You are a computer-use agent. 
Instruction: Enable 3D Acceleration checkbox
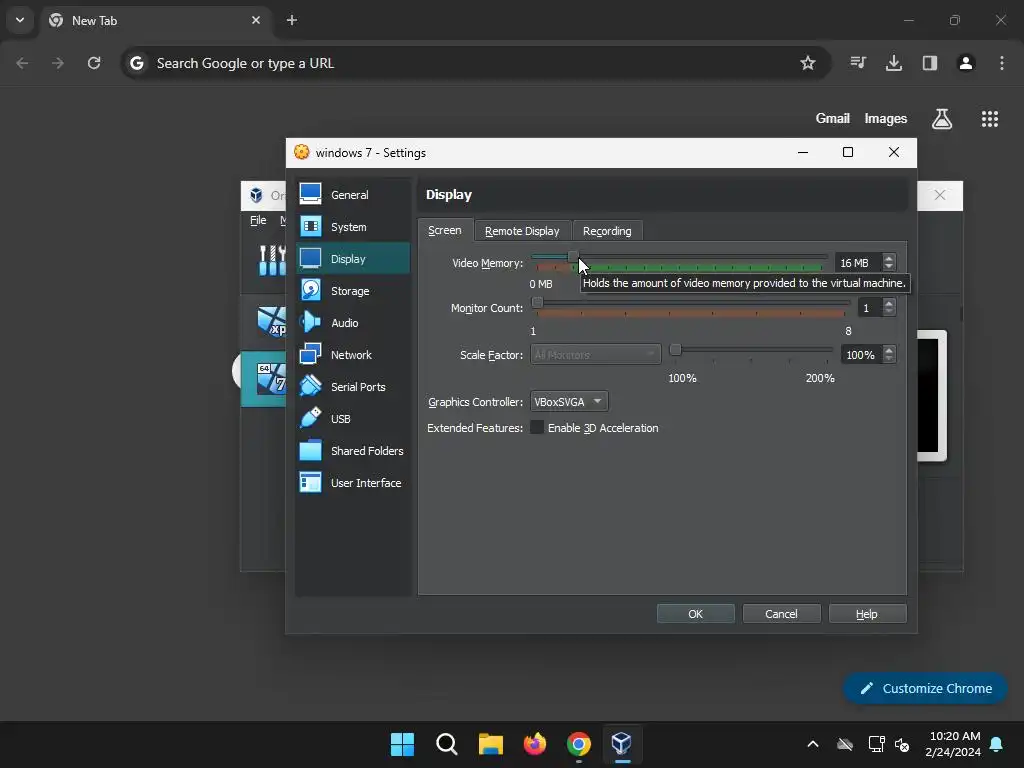tap(537, 428)
